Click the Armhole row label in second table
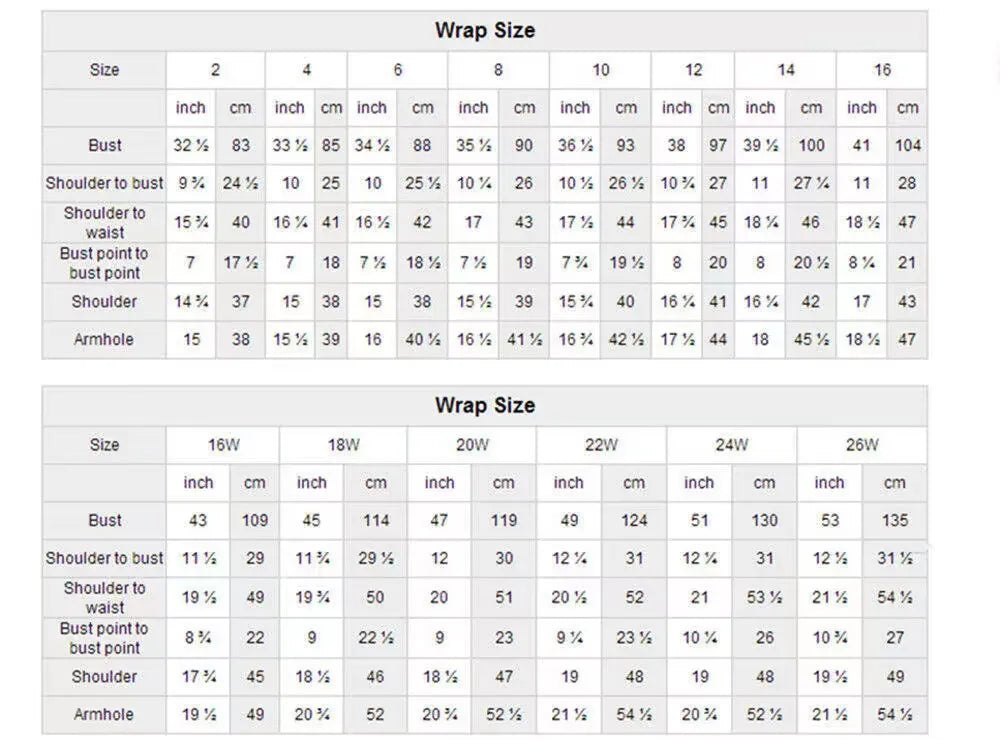The height and width of the screenshot is (741, 1000). coord(105,714)
